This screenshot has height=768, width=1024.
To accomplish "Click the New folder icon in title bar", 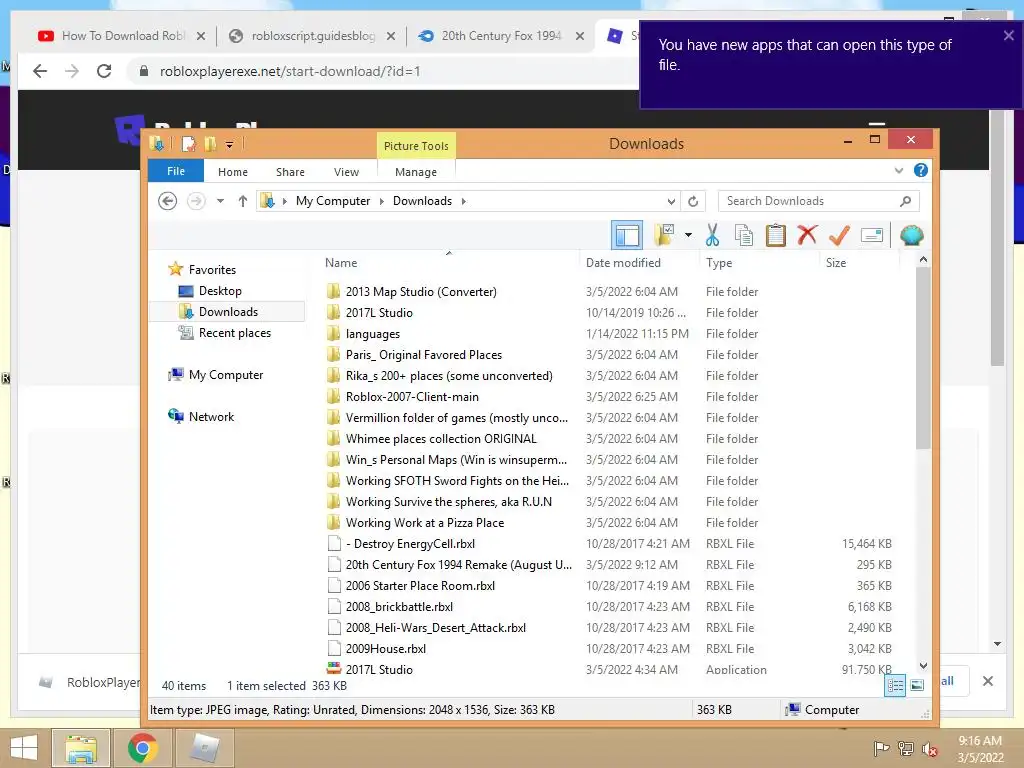I will tap(210, 144).
